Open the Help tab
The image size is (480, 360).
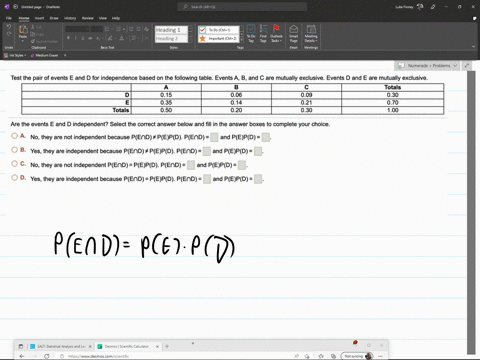click(116, 18)
